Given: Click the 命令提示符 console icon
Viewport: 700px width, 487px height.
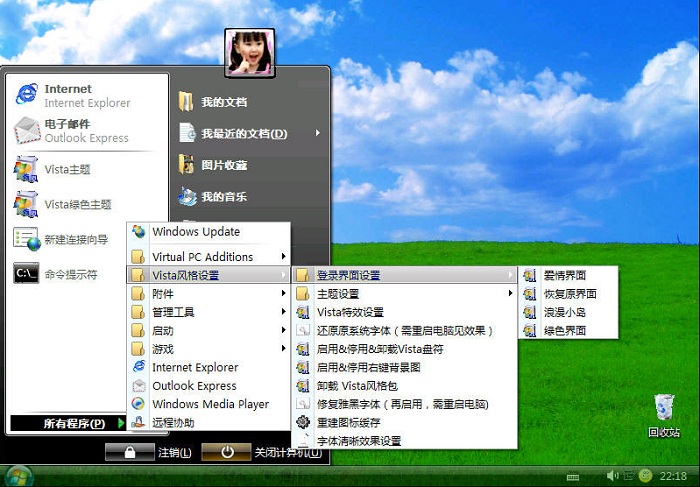Looking at the screenshot, I should point(26,274).
